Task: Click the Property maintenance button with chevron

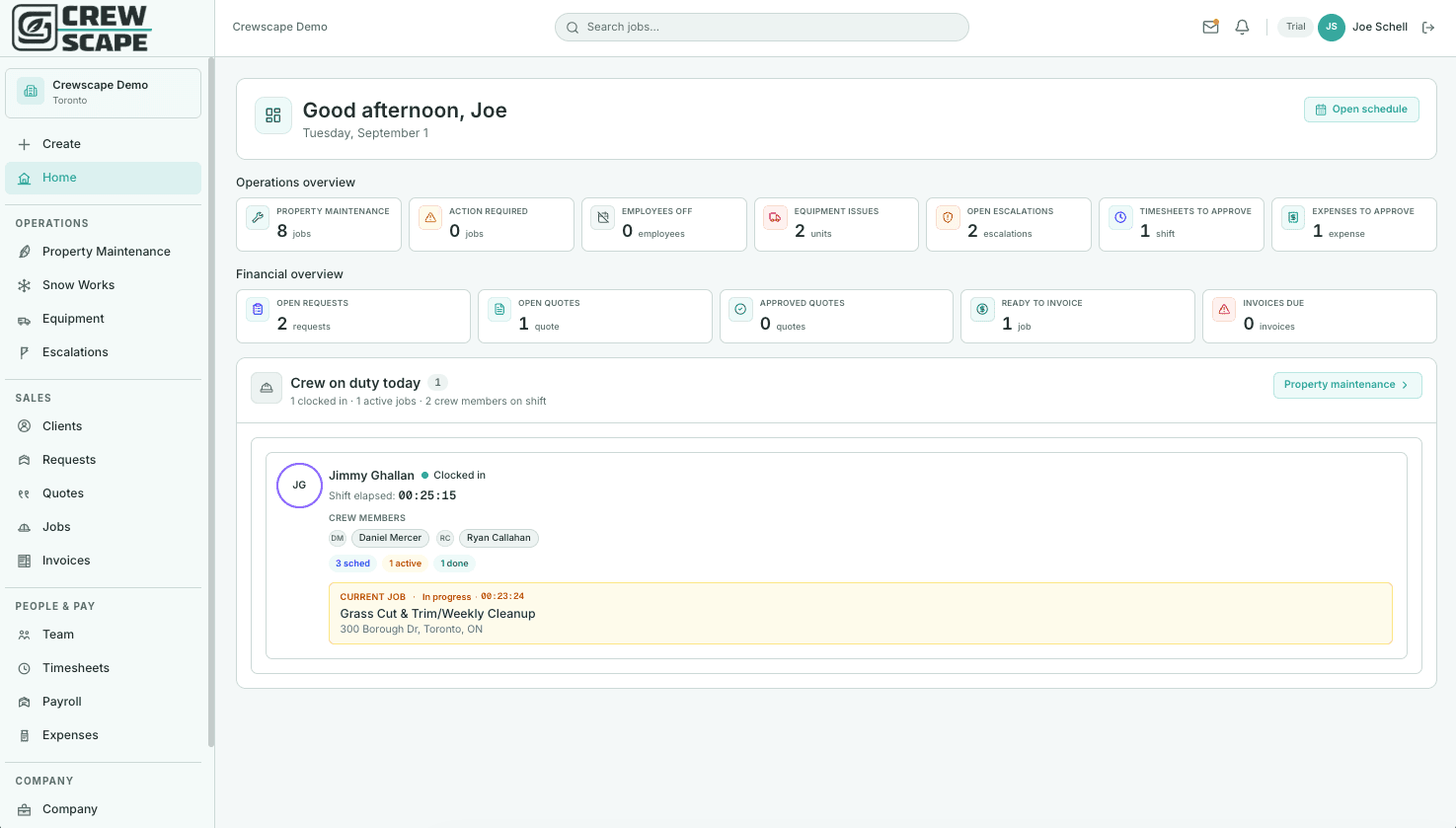Action: (x=1347, y=385)
